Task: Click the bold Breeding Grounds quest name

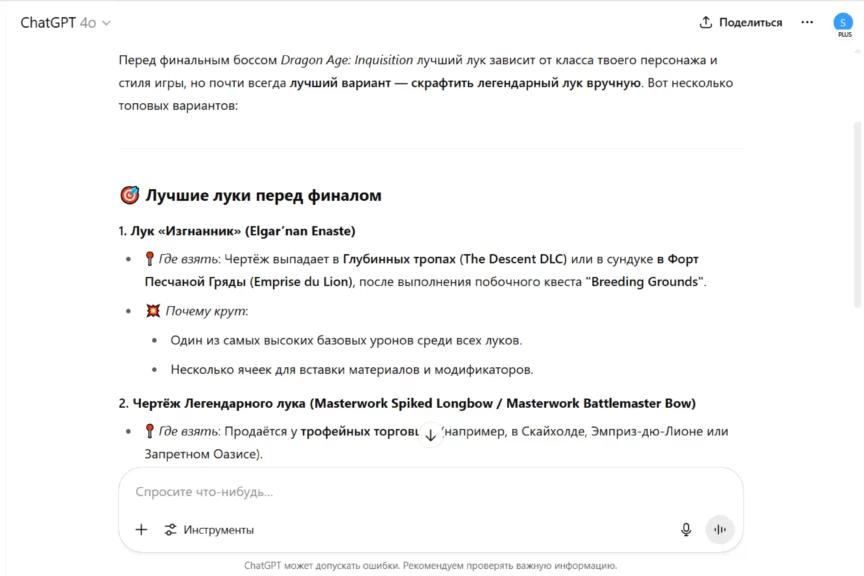Action: [x=647, y=282]
